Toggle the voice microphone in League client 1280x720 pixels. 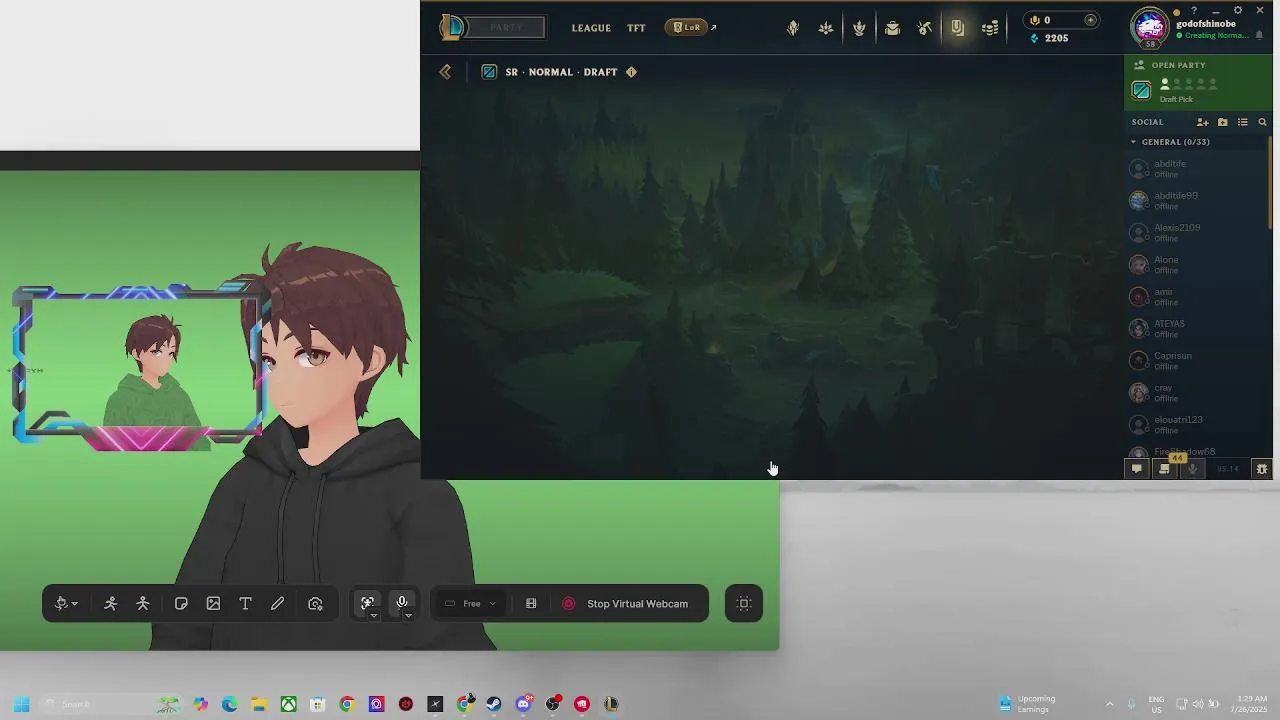(1192, 469)
